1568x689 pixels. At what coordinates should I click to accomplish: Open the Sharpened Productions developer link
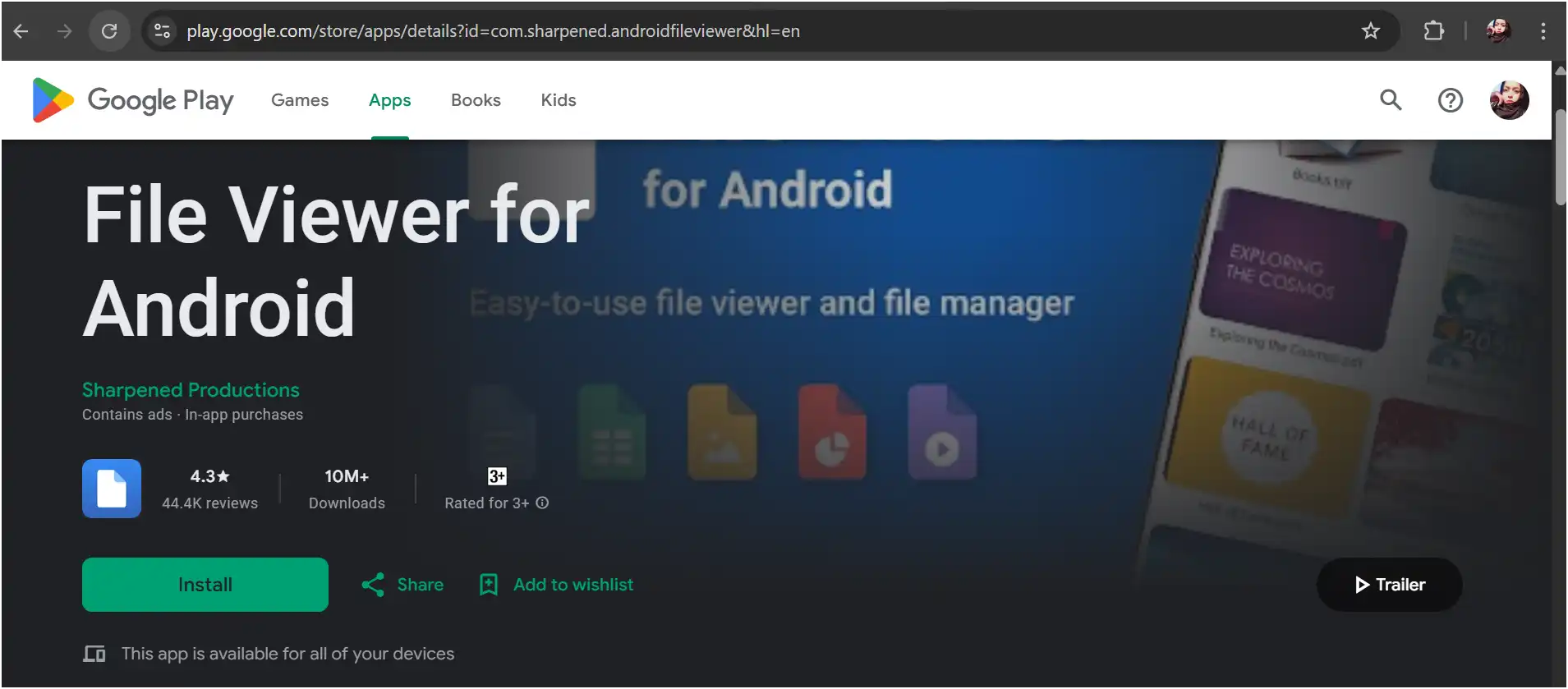coord(191,389)
